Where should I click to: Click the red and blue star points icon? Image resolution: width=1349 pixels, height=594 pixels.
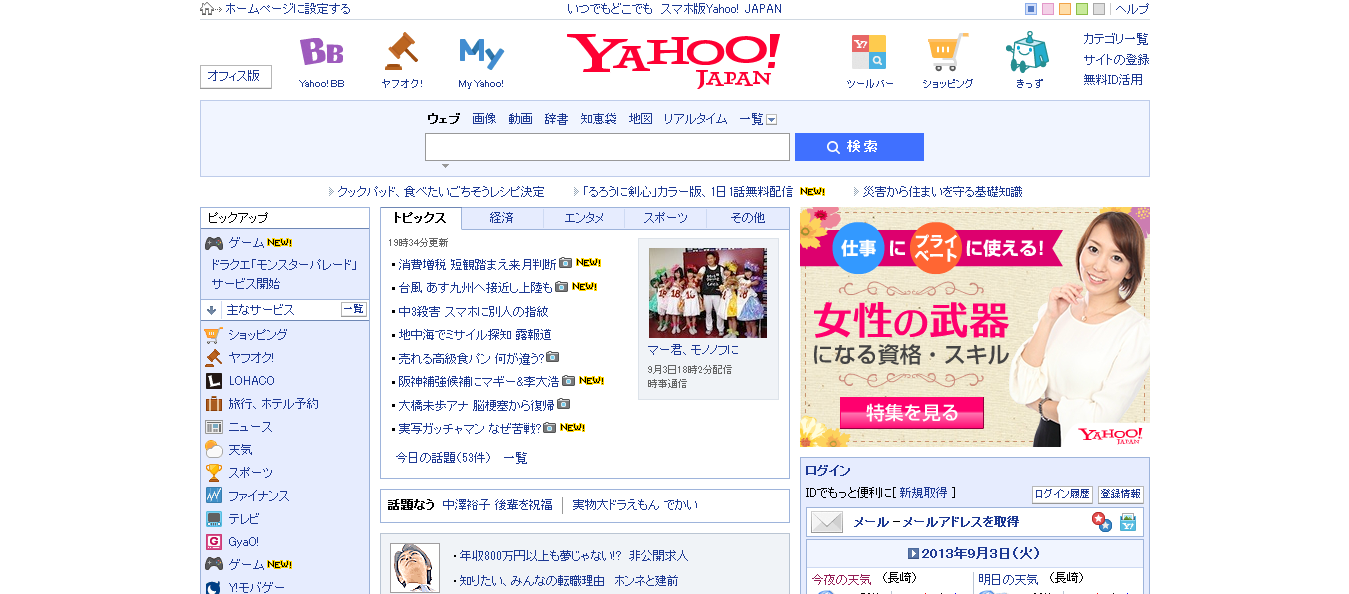coord(1101,522)
